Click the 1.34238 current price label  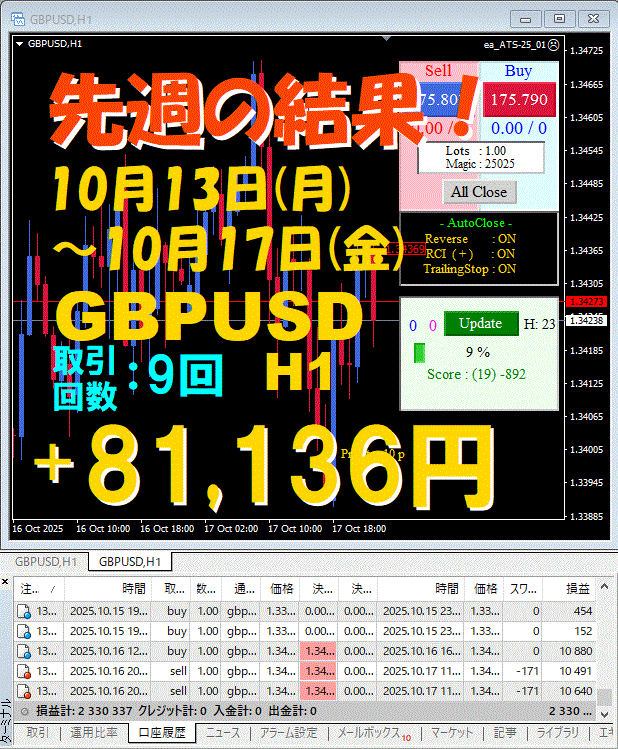coord(586,320)
